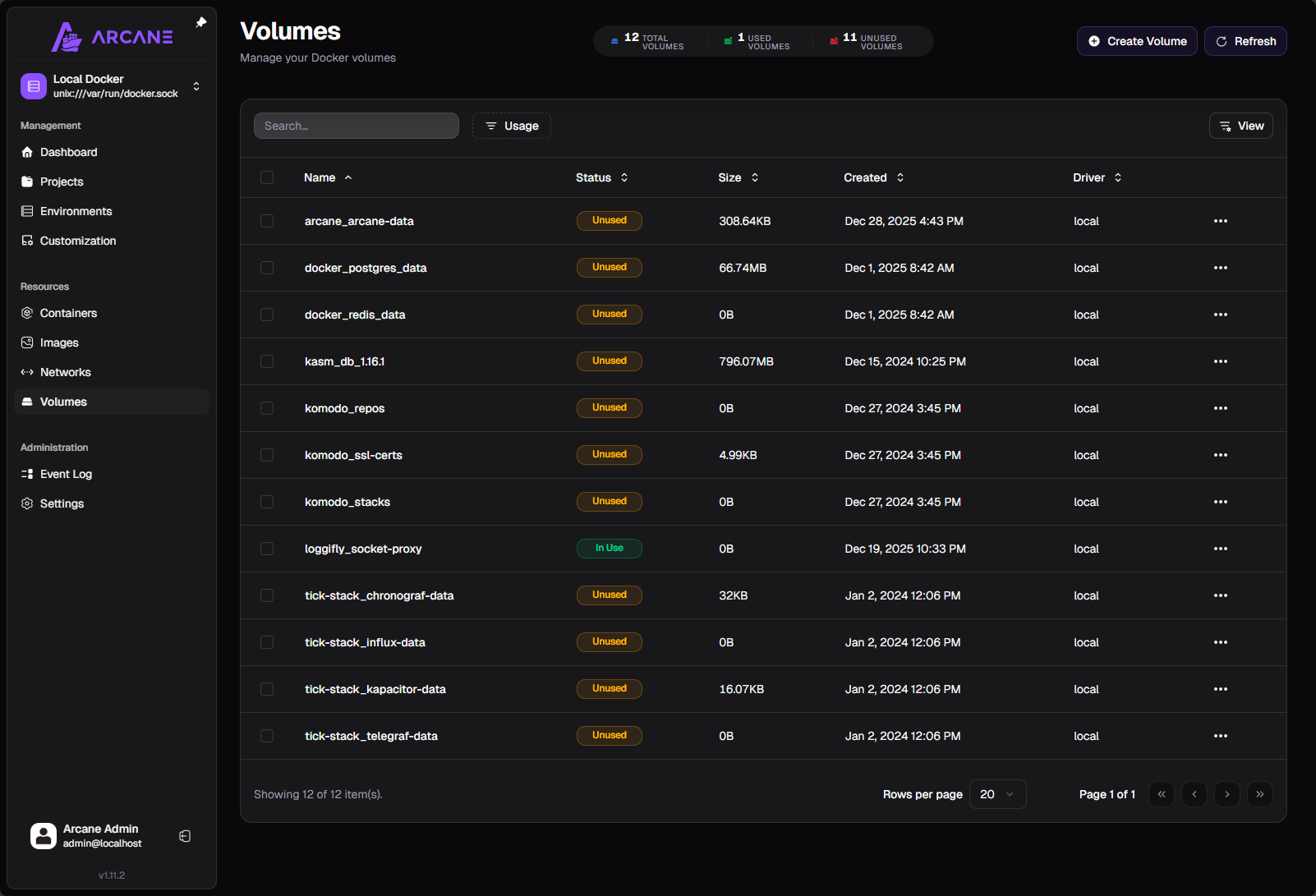1316x896 pixels.
Task: Go to the last page arrow
Action: pos(1259,794)
